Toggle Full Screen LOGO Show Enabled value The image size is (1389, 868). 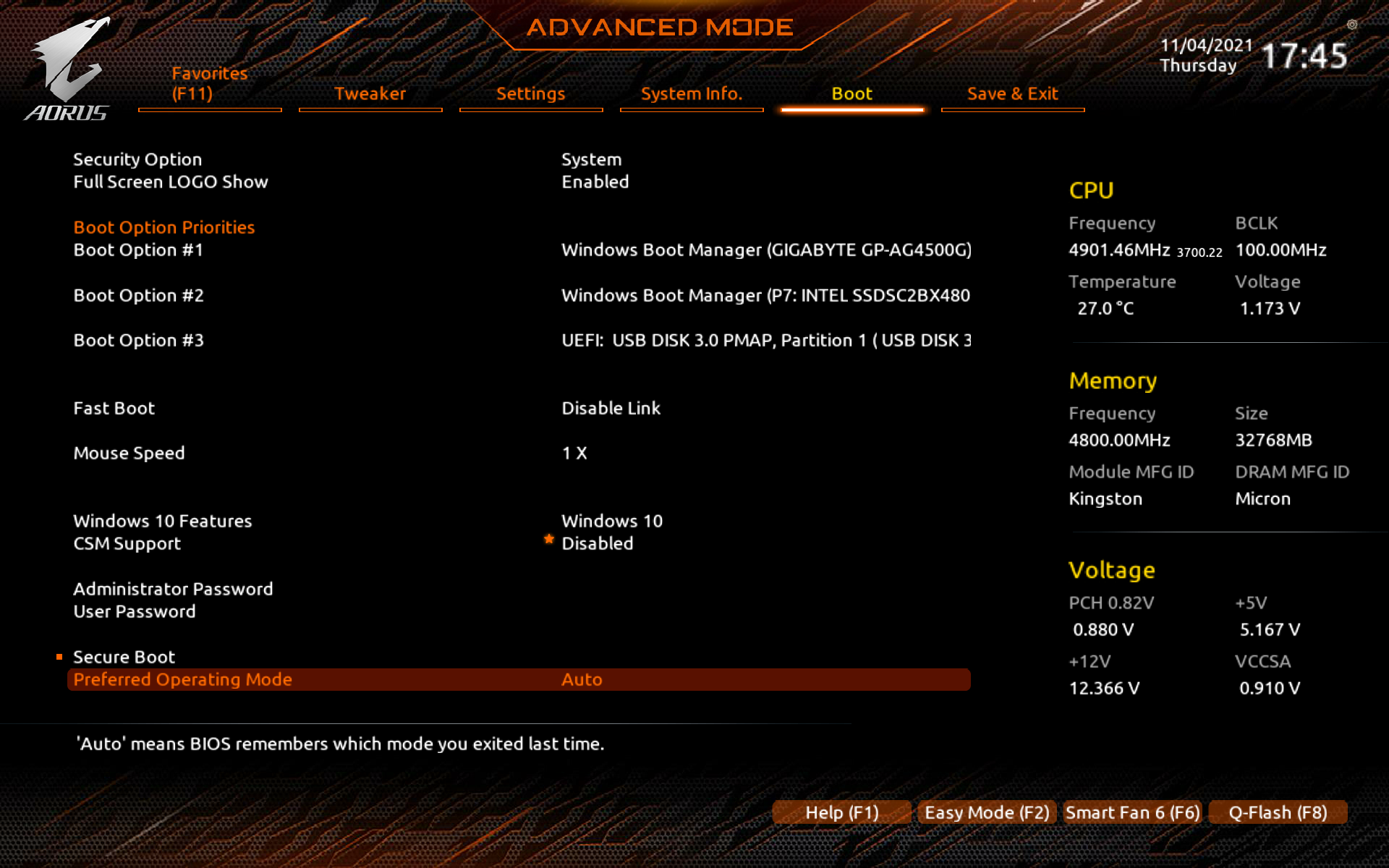(x=595, y=182)
